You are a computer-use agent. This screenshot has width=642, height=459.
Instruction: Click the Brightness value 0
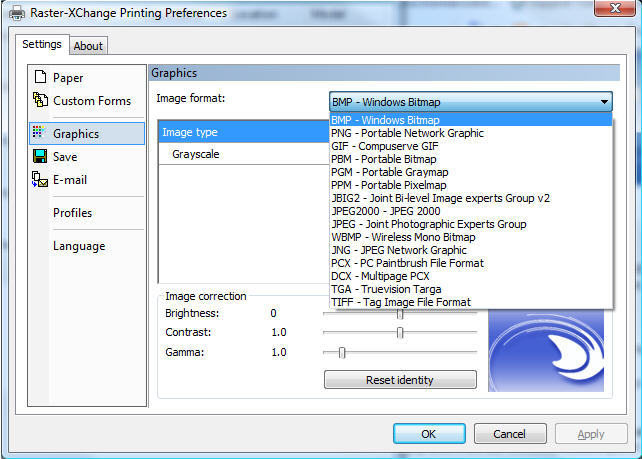pyautogui.click(x=274, y=313)
